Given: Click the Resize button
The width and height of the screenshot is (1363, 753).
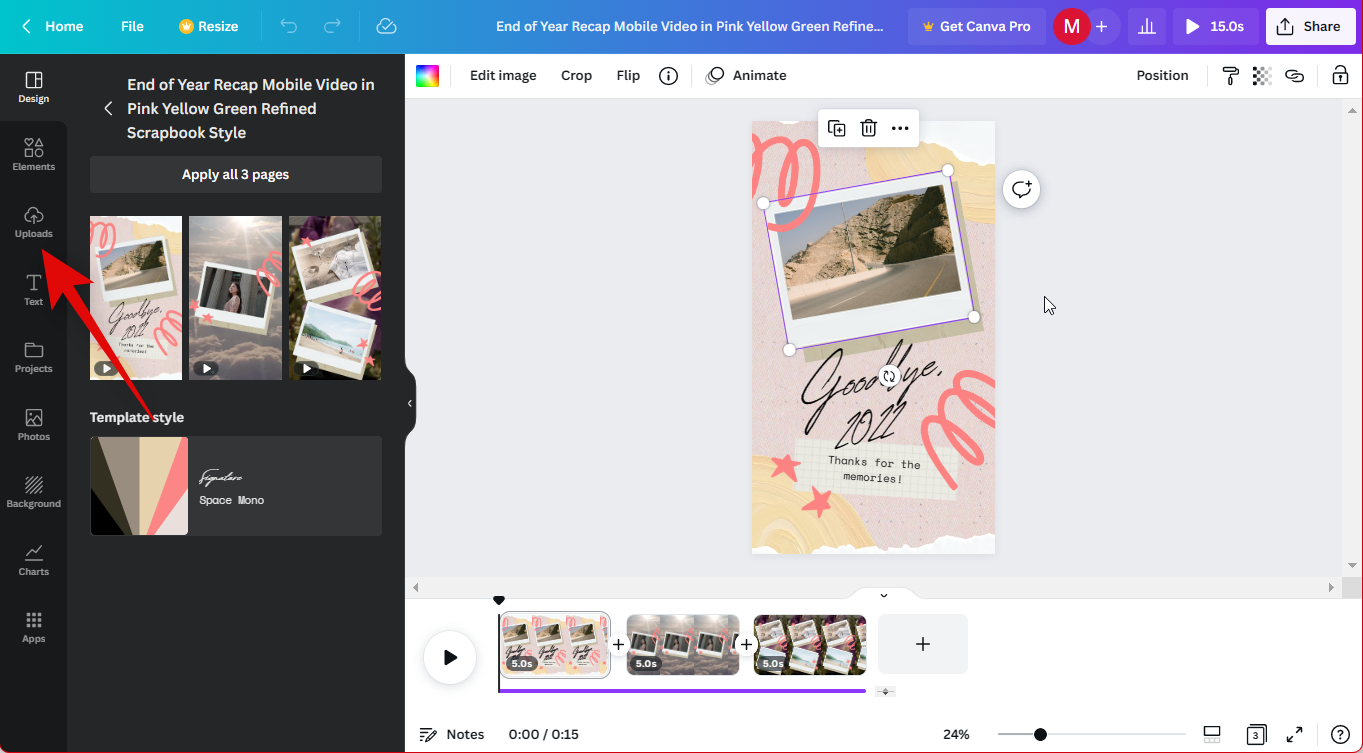Looking at the screenshot, I should point(208,27).
